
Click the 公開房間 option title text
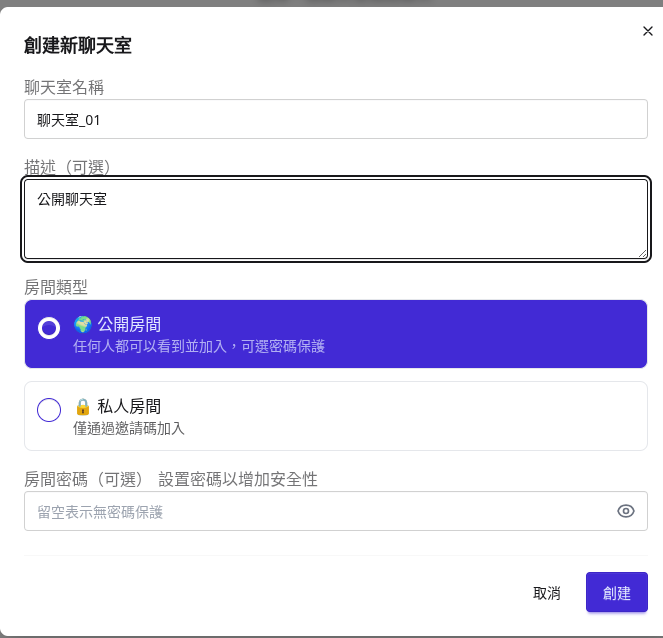(x=129, y=325)
